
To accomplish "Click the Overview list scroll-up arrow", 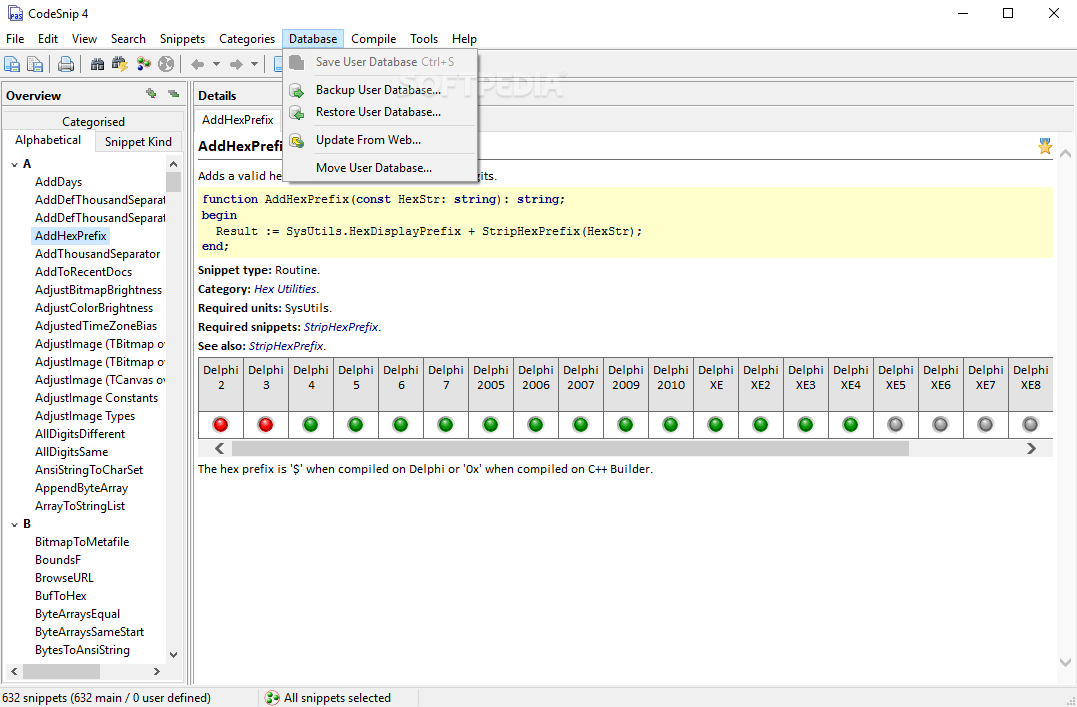I will [x=173, y=164].
